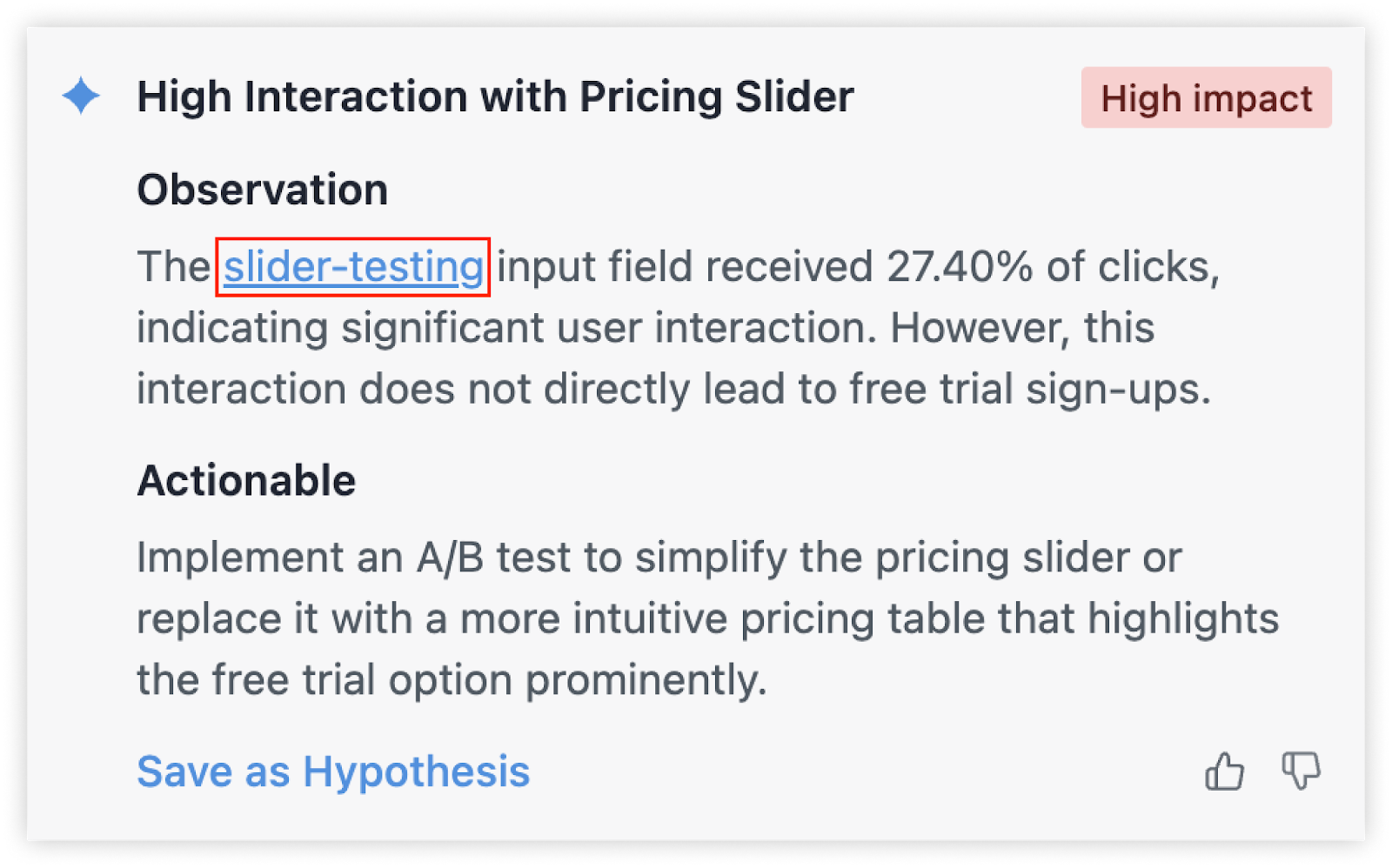Image resolution: width=1392 pixels, height=868 pixels.
Task: Click the 27.40% of clicks text
Action: click(x=1053, y=267)
